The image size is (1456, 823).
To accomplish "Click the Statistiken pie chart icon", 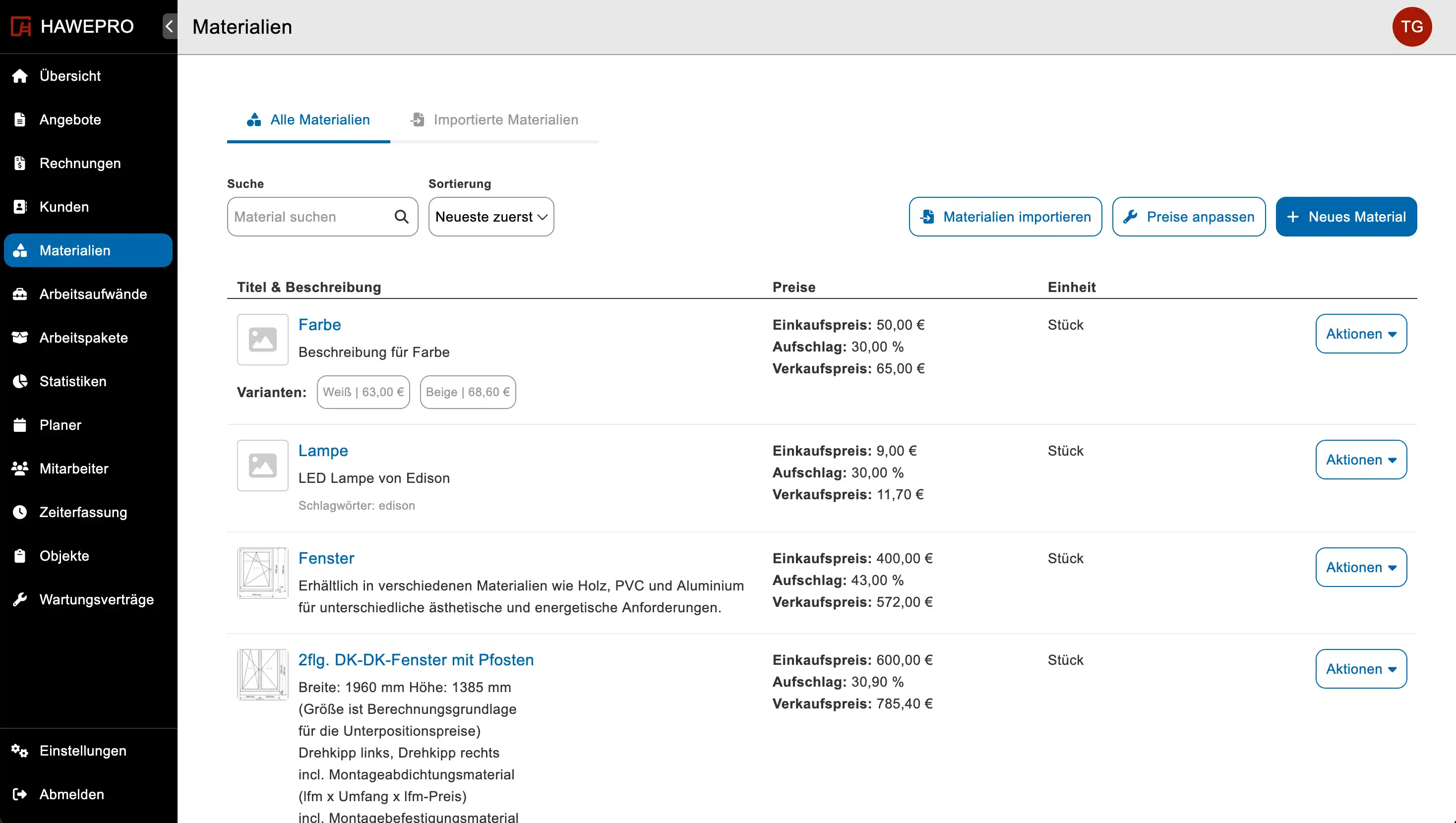I will point(20,382).
